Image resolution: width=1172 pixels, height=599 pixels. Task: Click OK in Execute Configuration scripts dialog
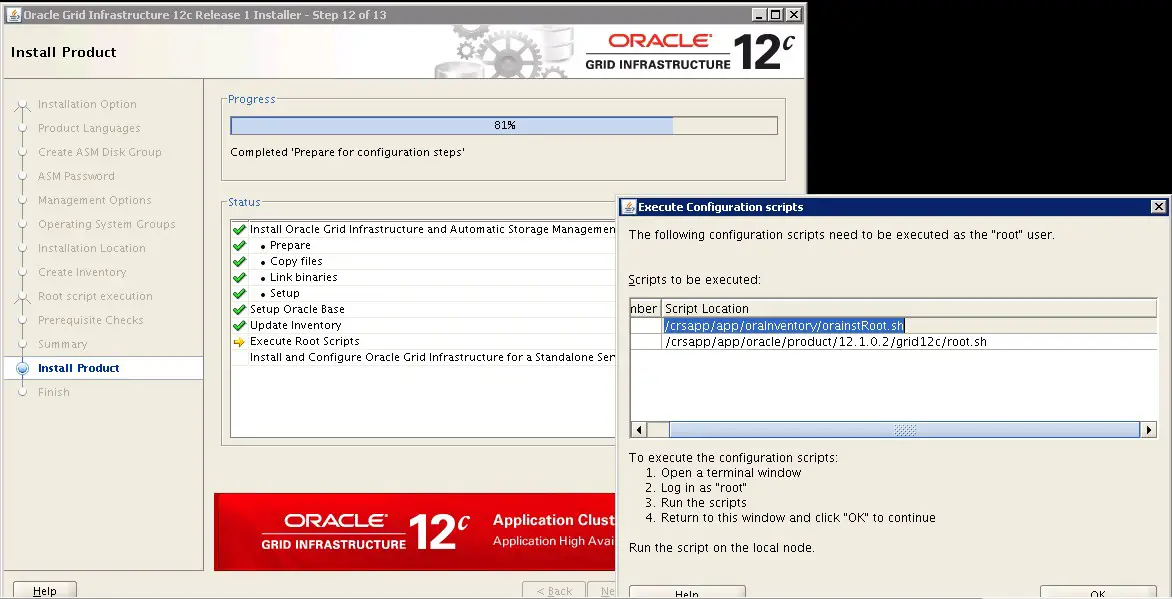tap(1097, 592)
